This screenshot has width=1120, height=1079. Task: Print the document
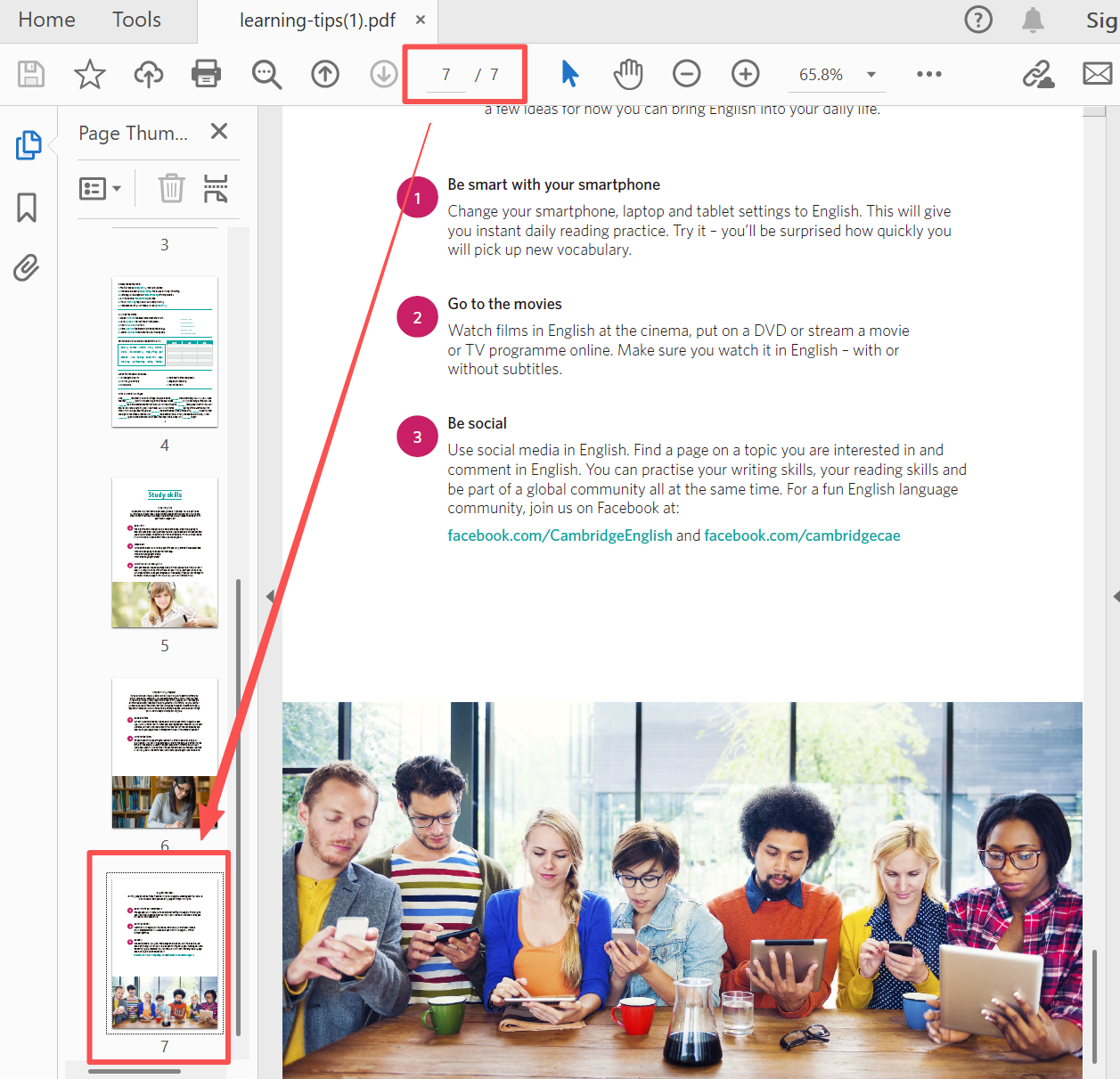pyautogui.click(x=207, y=74)
